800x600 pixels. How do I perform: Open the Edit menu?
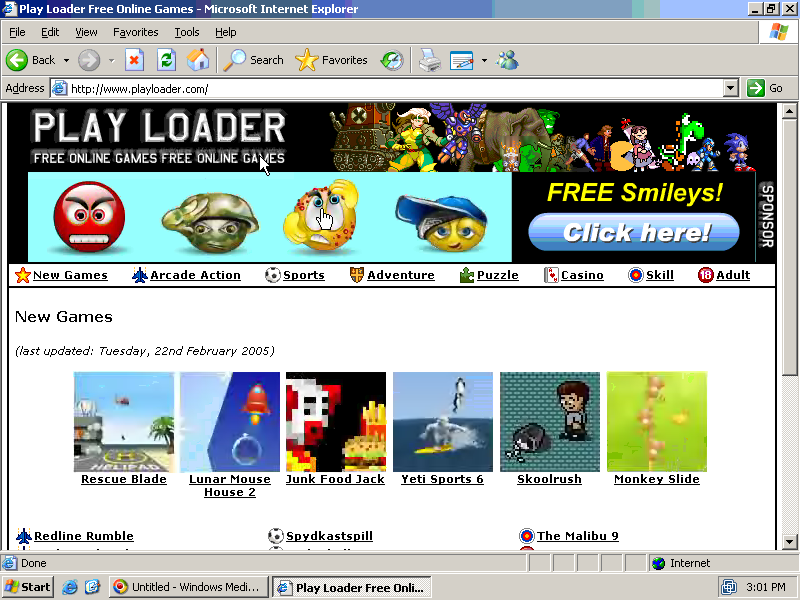tap(50, 32)
